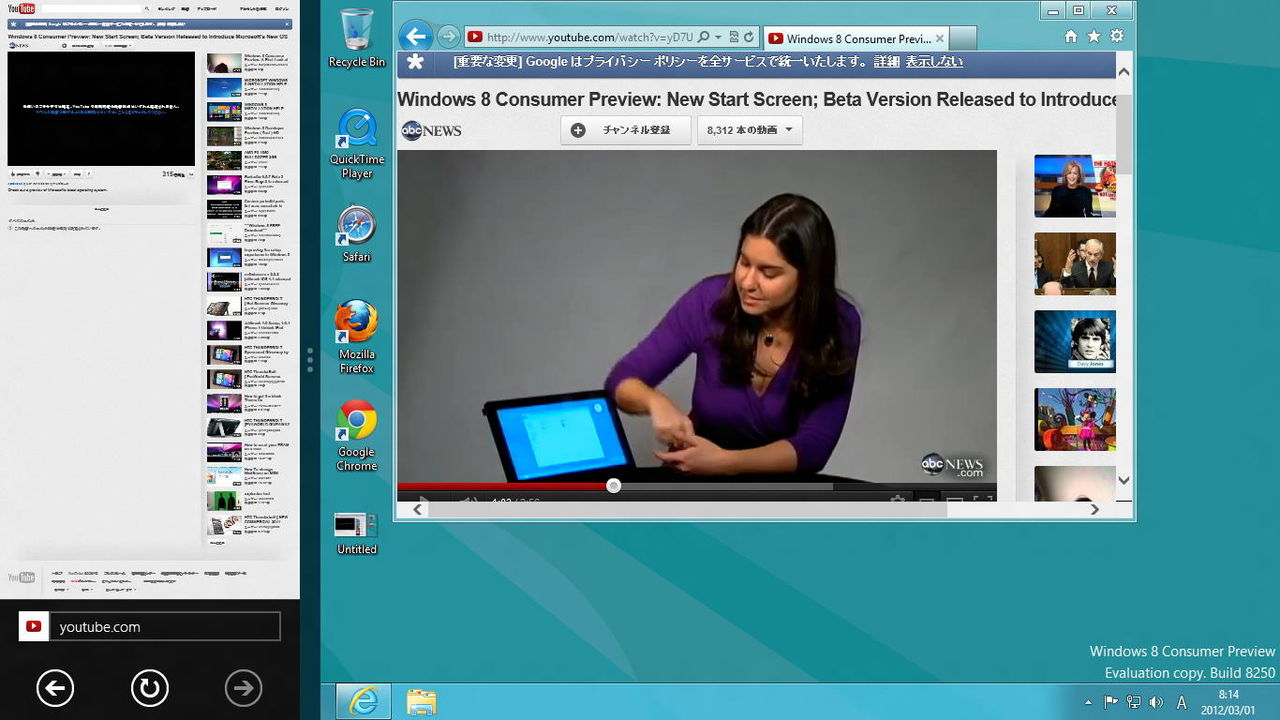The height and width of the screenshot is (720, 1280).
Task: Click the video player showing the woman and tablet
Action: click(x=697, y=316)
